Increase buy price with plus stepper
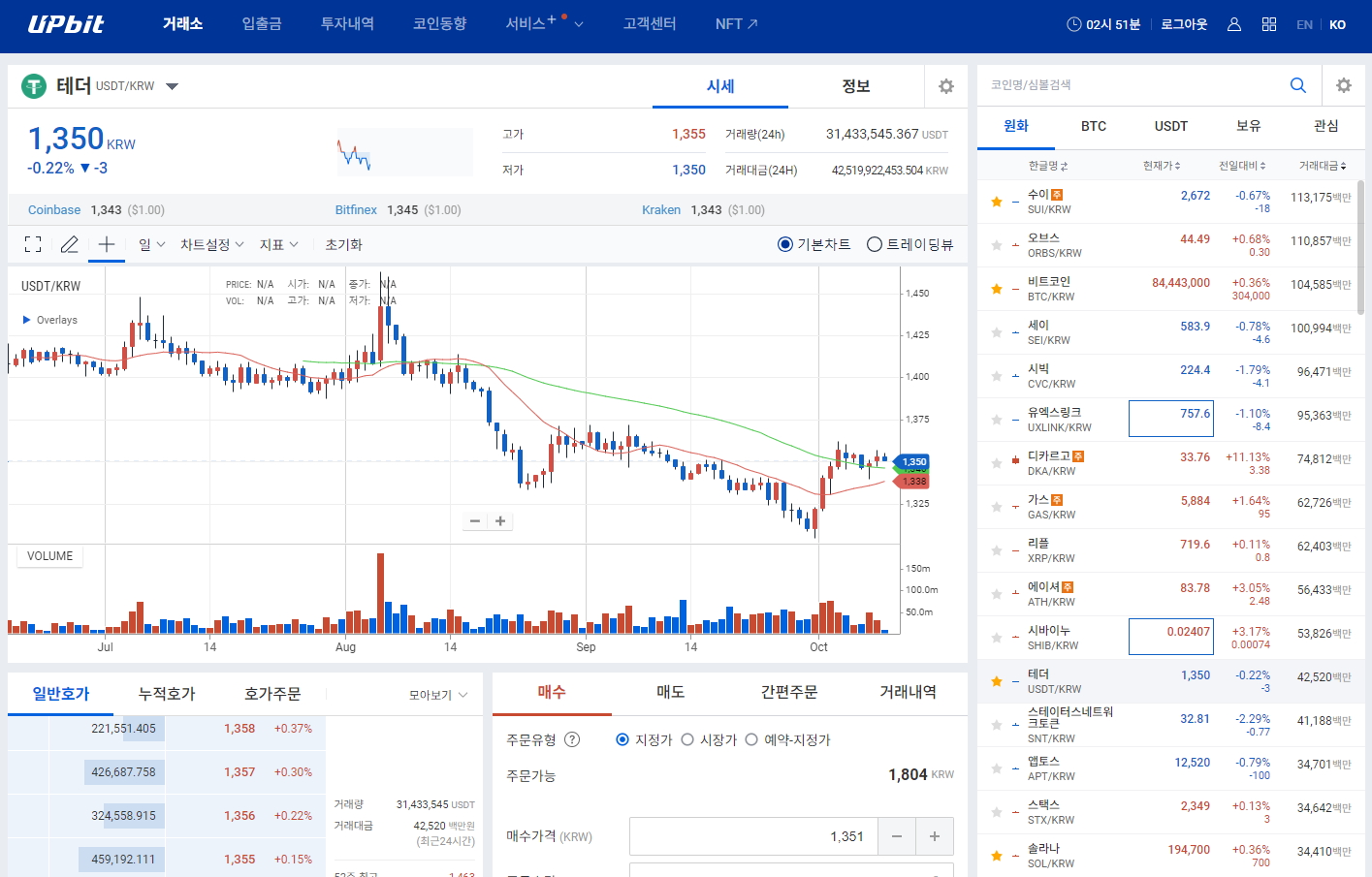The image size is (1372, 877). point(935,836)
